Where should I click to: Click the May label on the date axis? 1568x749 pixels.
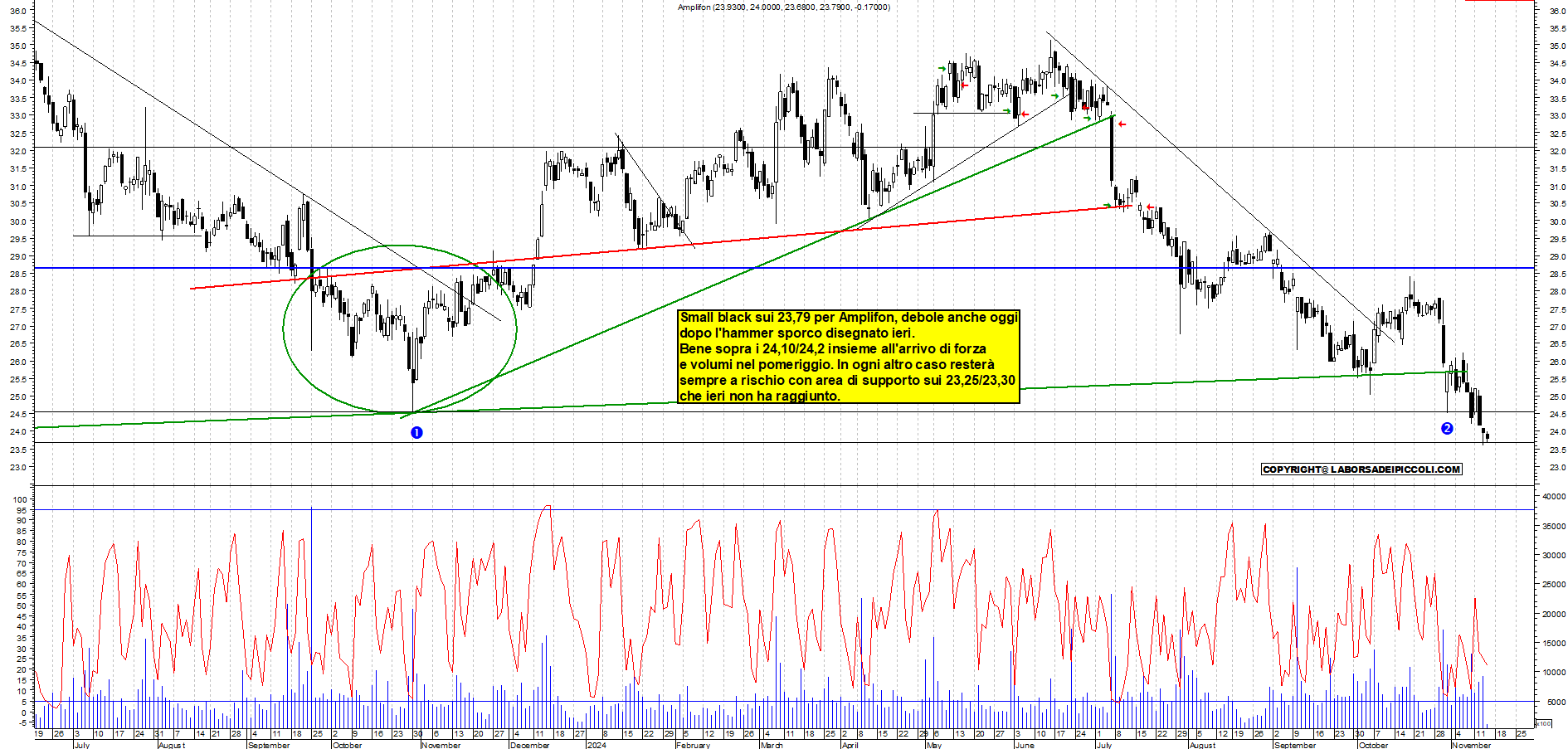934,745
